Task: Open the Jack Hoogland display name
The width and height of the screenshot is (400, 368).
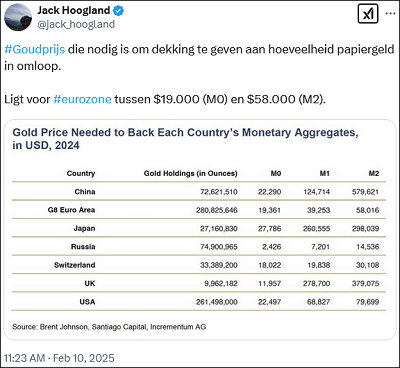Action: (73, 10)
